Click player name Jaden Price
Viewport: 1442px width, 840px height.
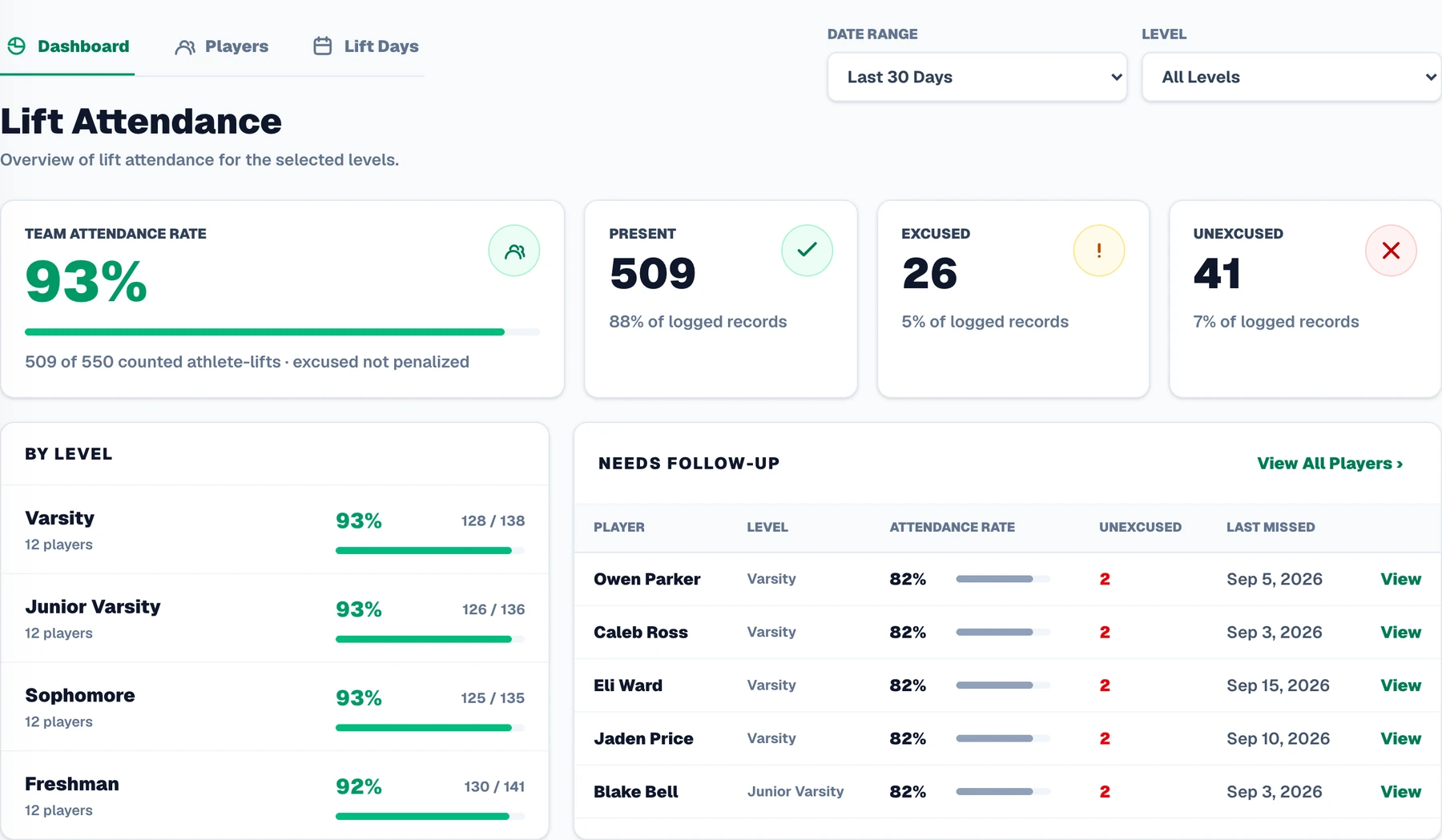643,738
